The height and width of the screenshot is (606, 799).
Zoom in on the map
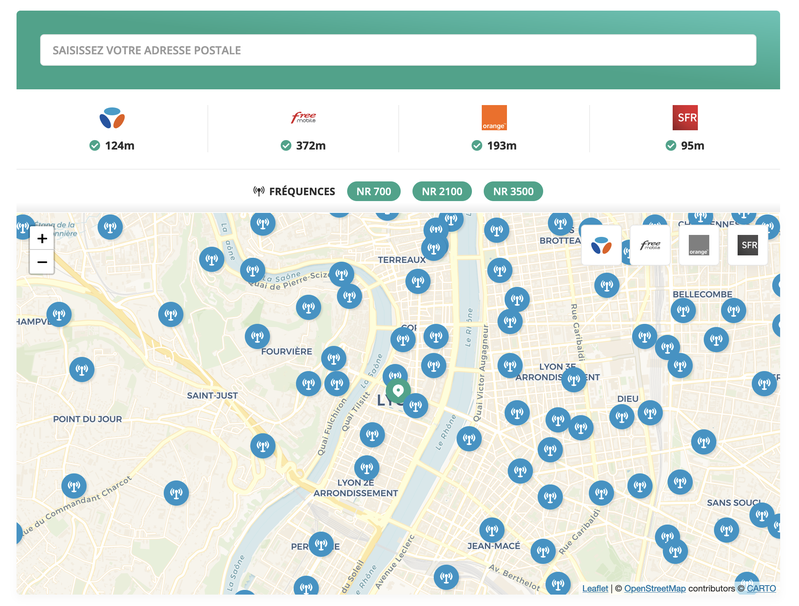click(42, 239)
